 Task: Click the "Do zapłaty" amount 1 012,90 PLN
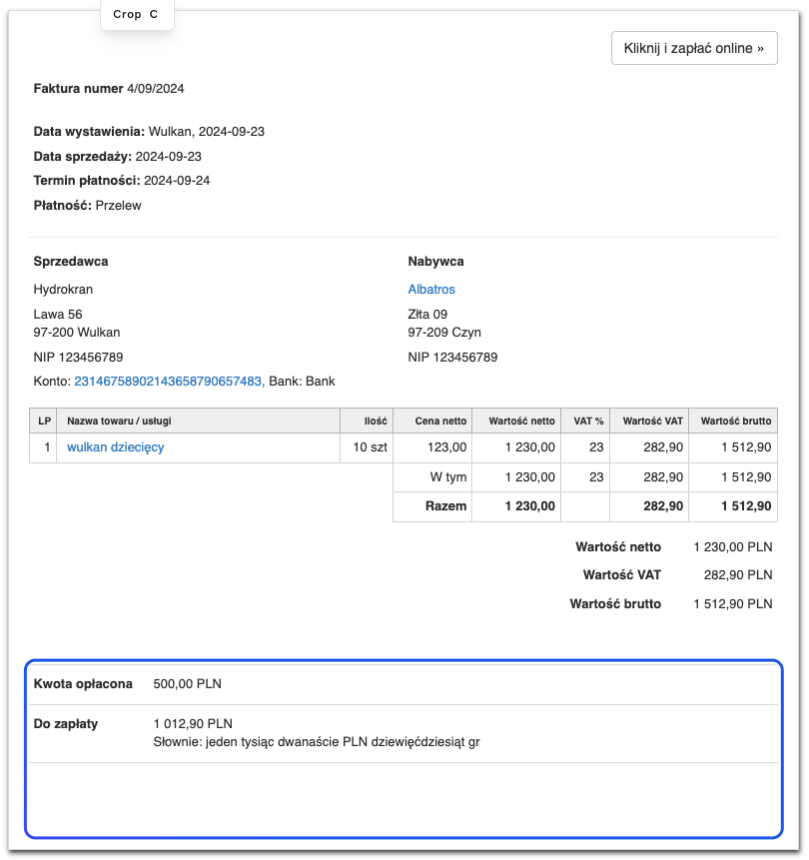tap(193, 724)
